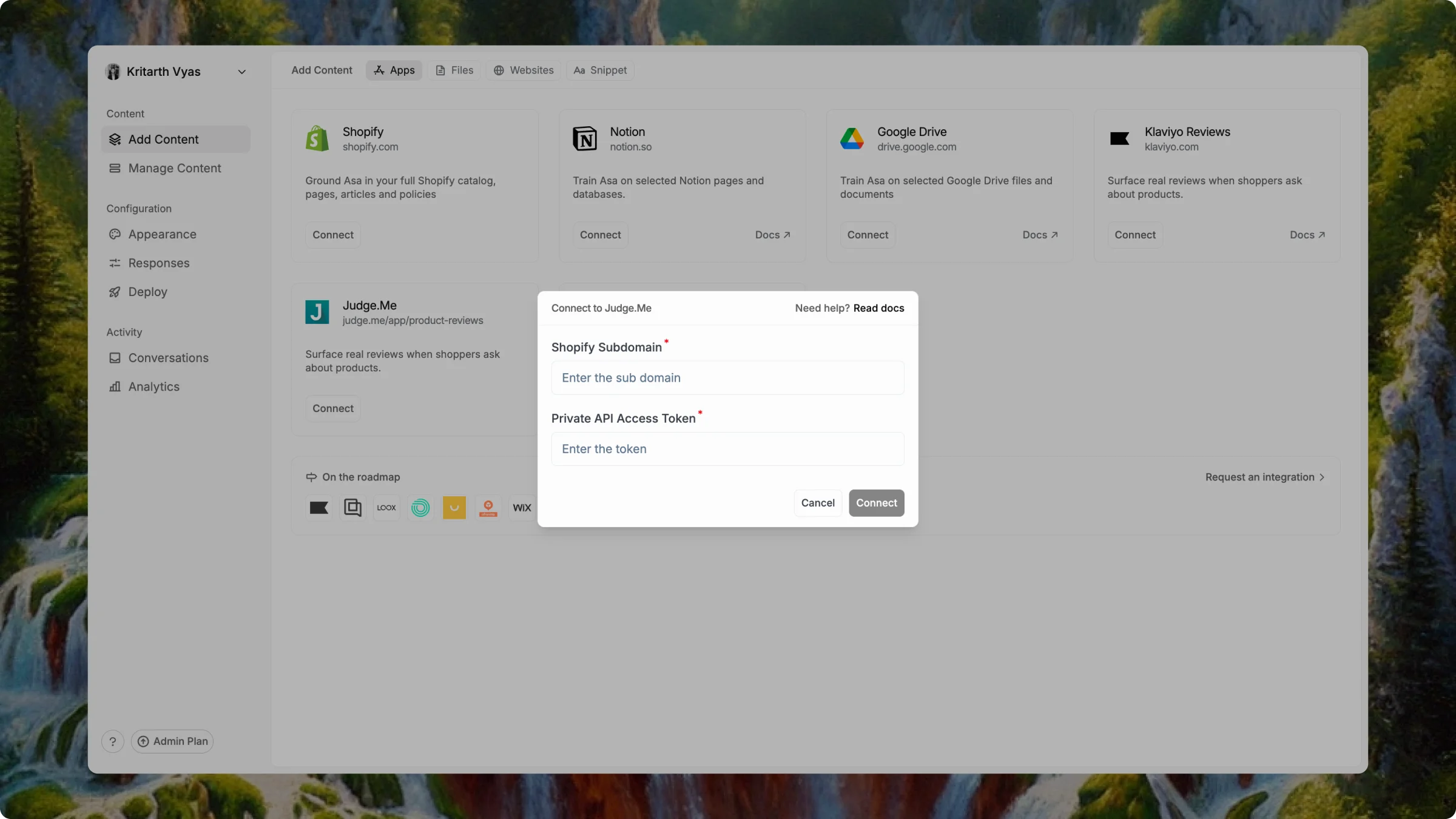
Task: Click the Shopify logo icon
Action: [x=317, y=139]
